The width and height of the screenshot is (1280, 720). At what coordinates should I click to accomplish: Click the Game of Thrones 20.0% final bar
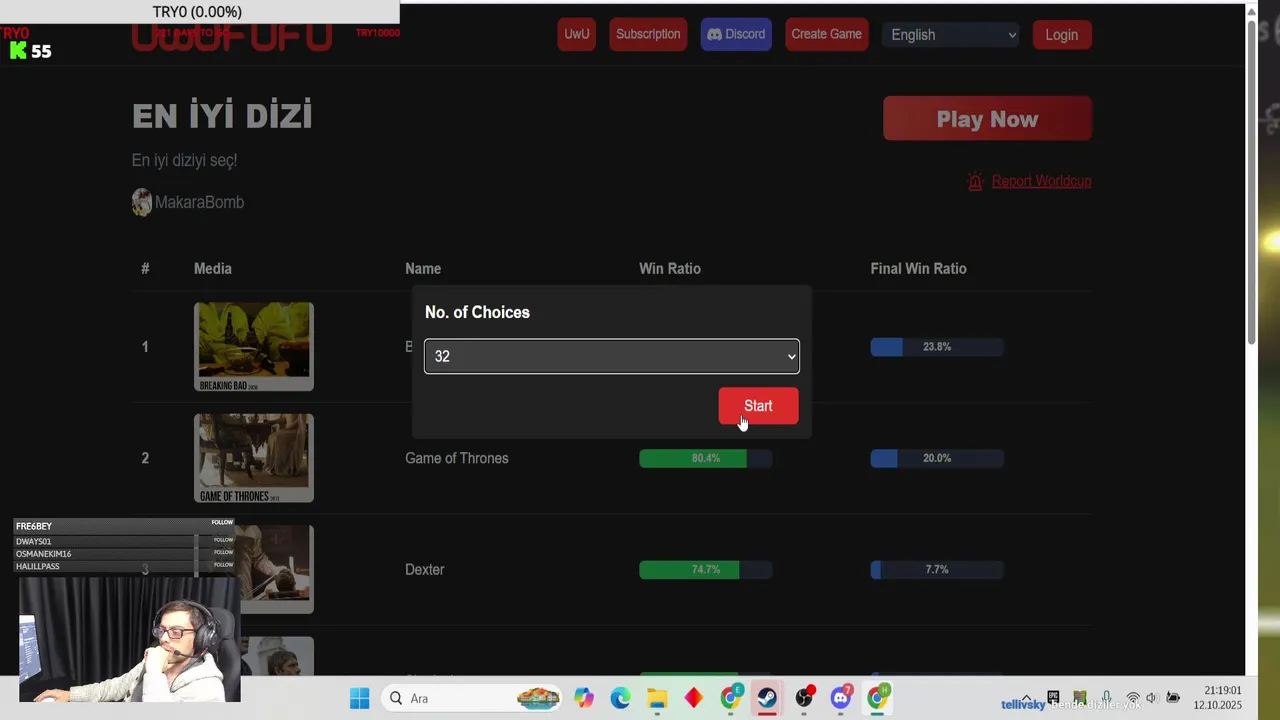click(937, 458)
